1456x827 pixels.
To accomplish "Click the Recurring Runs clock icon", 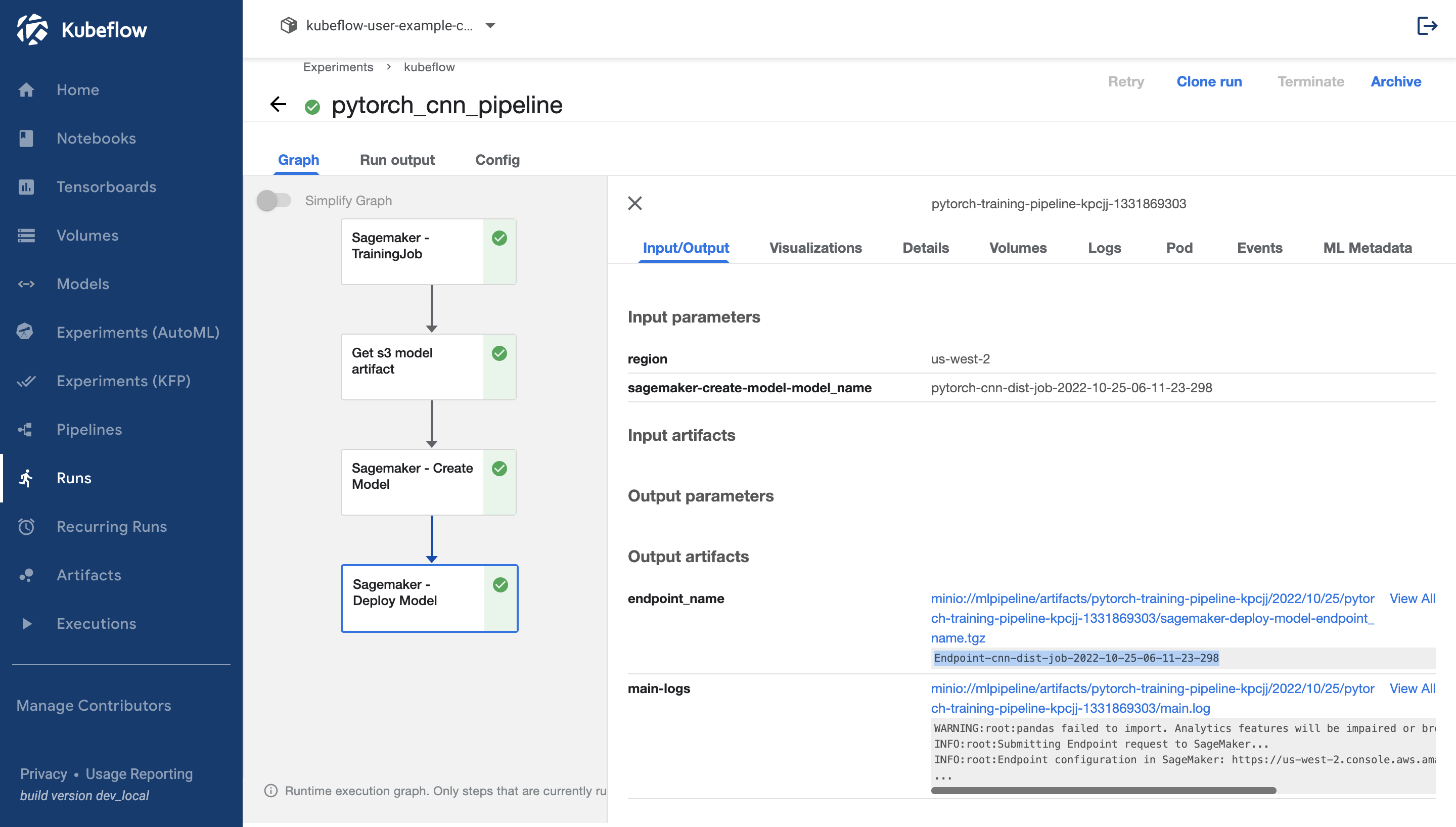I will click(x=26, y=527).
